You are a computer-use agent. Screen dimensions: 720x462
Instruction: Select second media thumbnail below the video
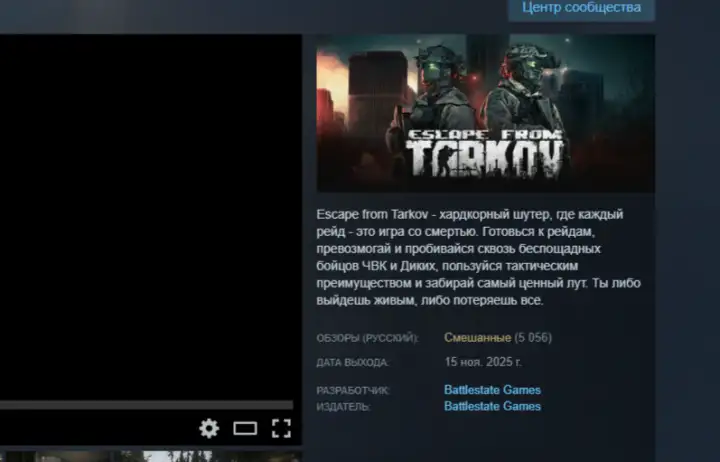click(200, 456)
